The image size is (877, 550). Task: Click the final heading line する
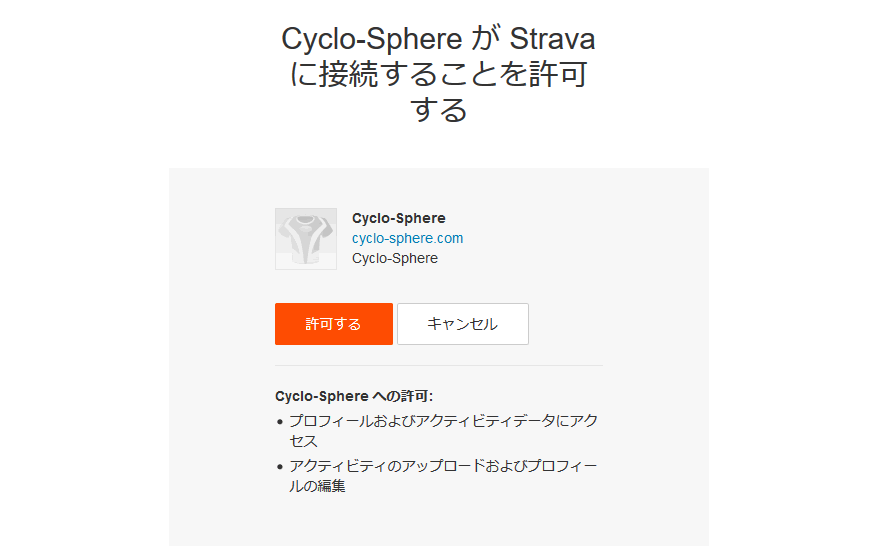(x=438, y=110)
